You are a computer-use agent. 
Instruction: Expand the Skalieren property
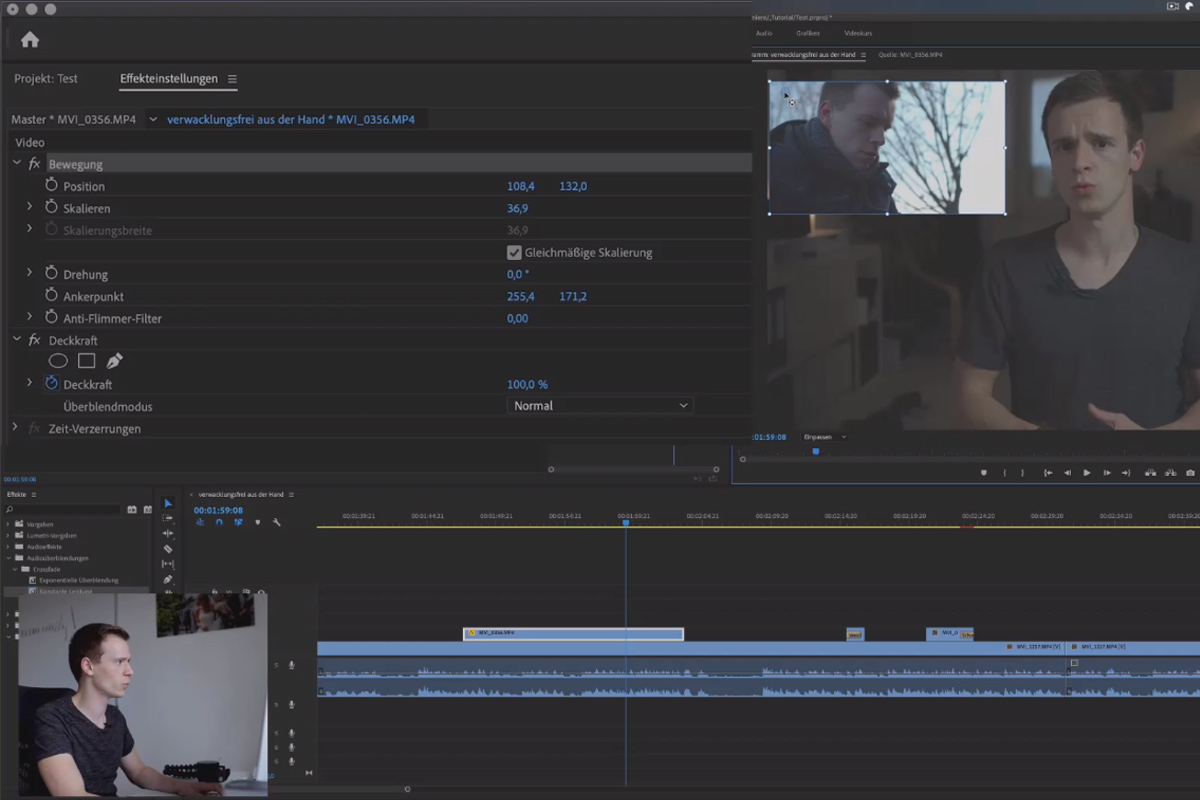click(x=30, y=207)
